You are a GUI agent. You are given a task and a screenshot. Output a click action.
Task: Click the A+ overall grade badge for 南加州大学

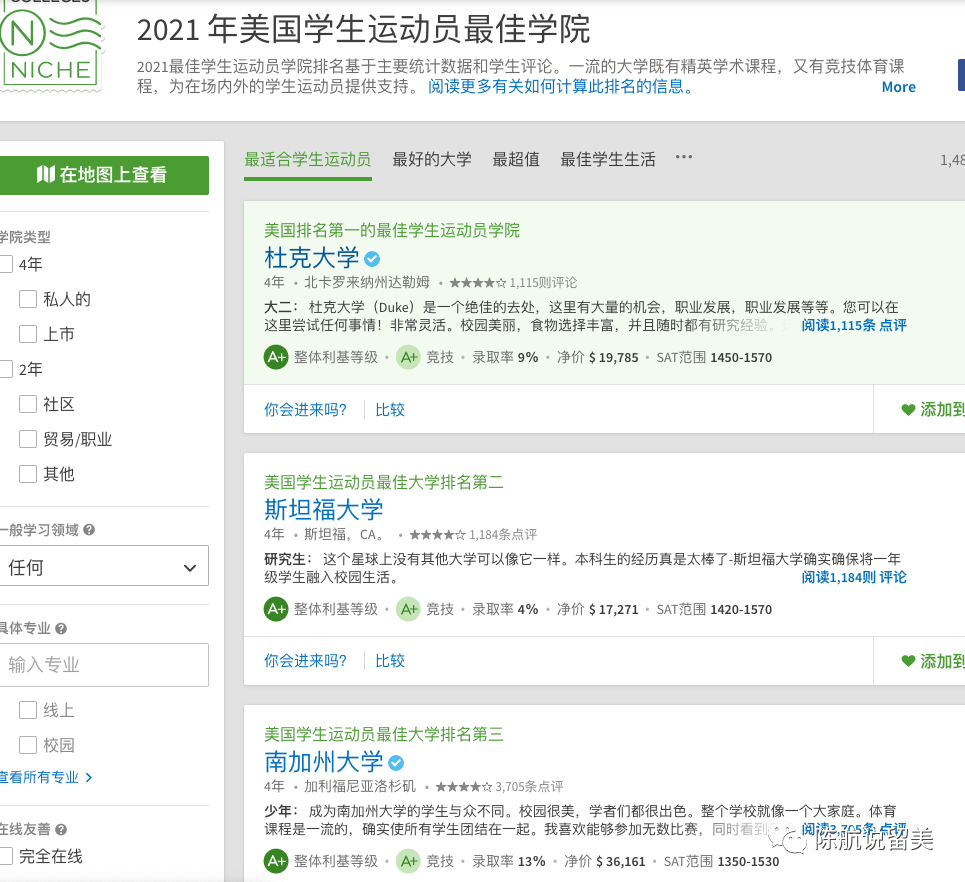pos(276,861)
